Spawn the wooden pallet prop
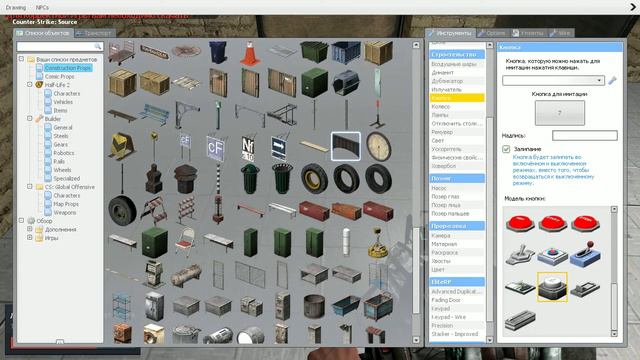This screenshot has width=640, height=360. pyautogui.click(x=186, y=82)
